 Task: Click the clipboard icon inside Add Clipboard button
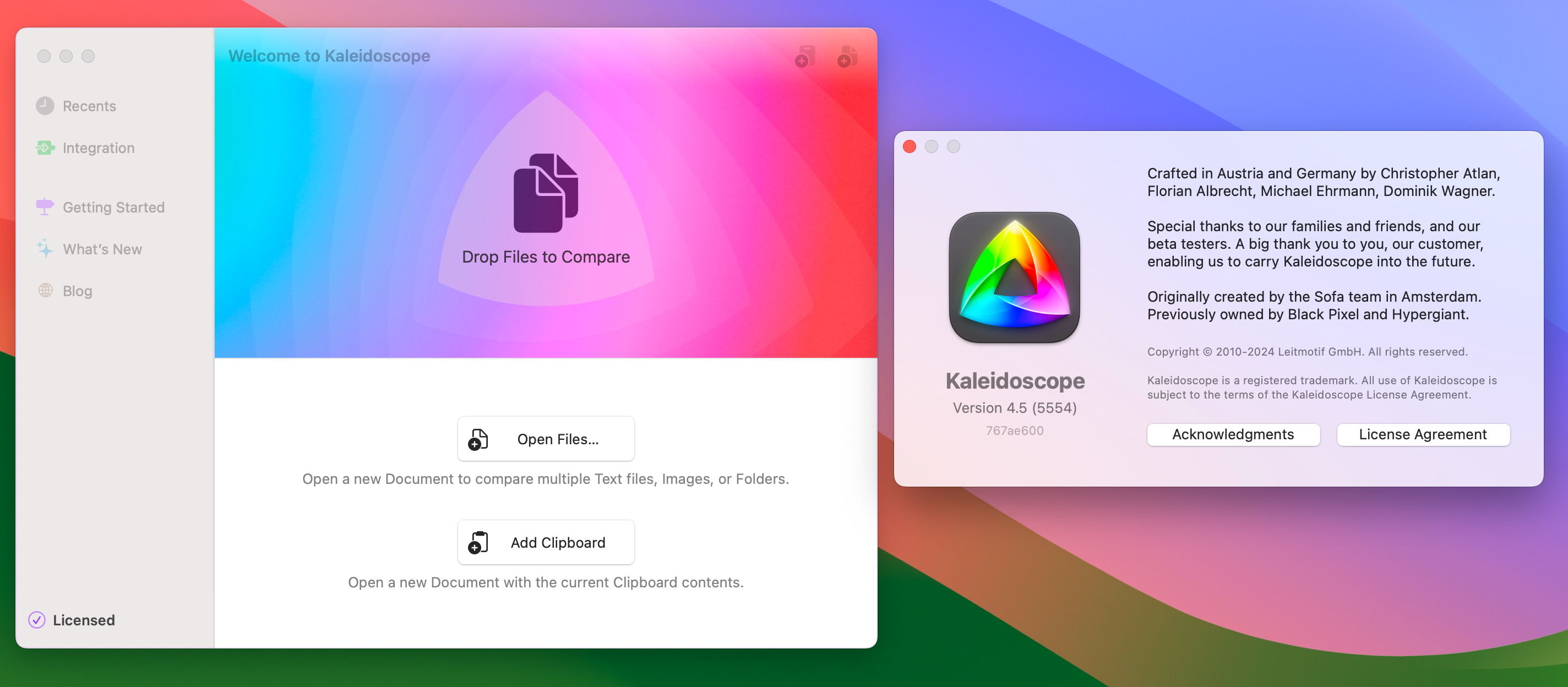pyautogui.click(x=478, y=542)
